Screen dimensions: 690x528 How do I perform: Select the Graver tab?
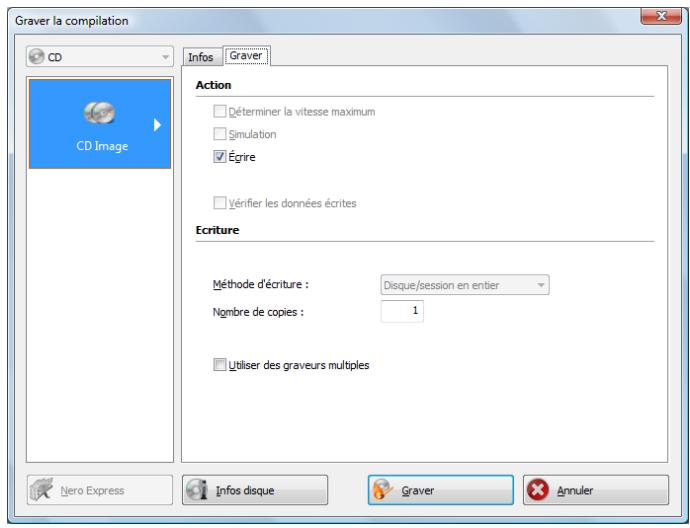(x=246, y=56)
